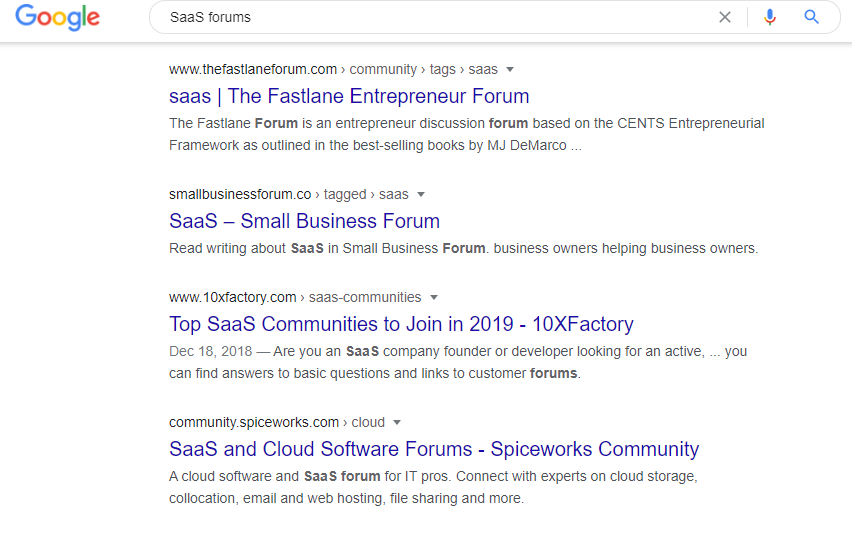Click snippet 'Read writing about SaaS in Small Business Forum'

pos(463,248)
